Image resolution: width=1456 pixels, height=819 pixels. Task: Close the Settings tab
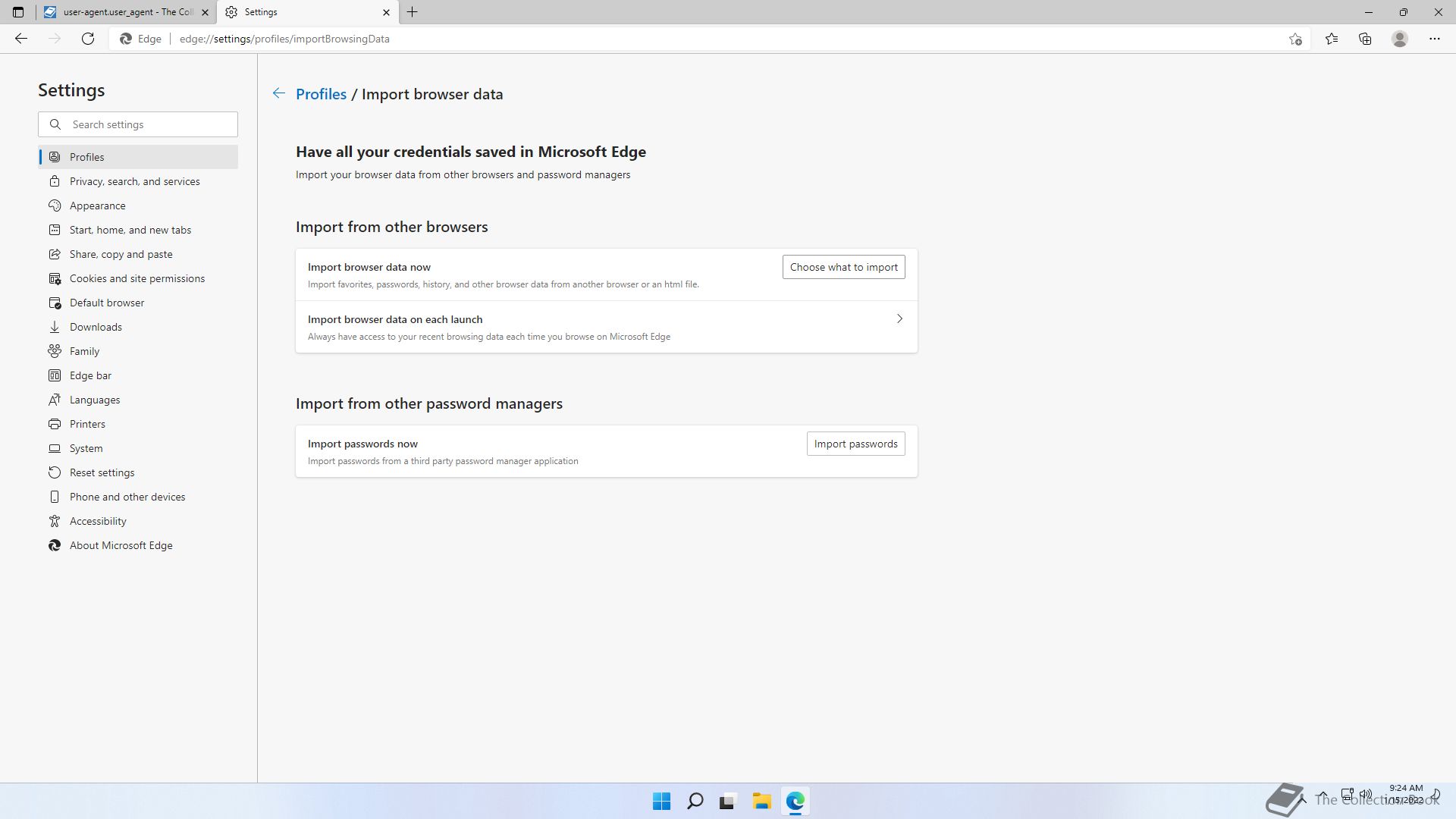click(386, 12)
